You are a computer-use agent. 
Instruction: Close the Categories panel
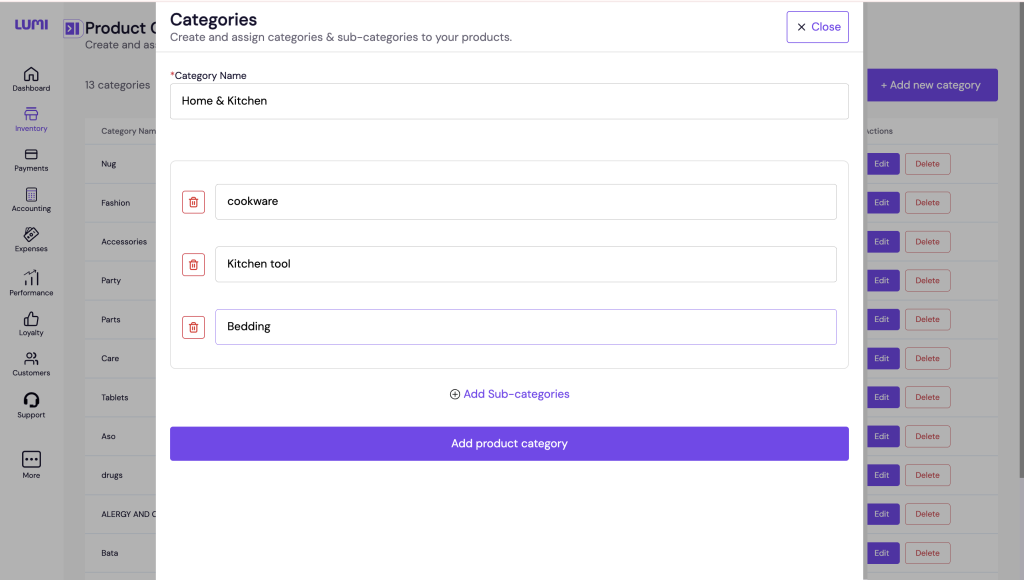click(817, 27)
